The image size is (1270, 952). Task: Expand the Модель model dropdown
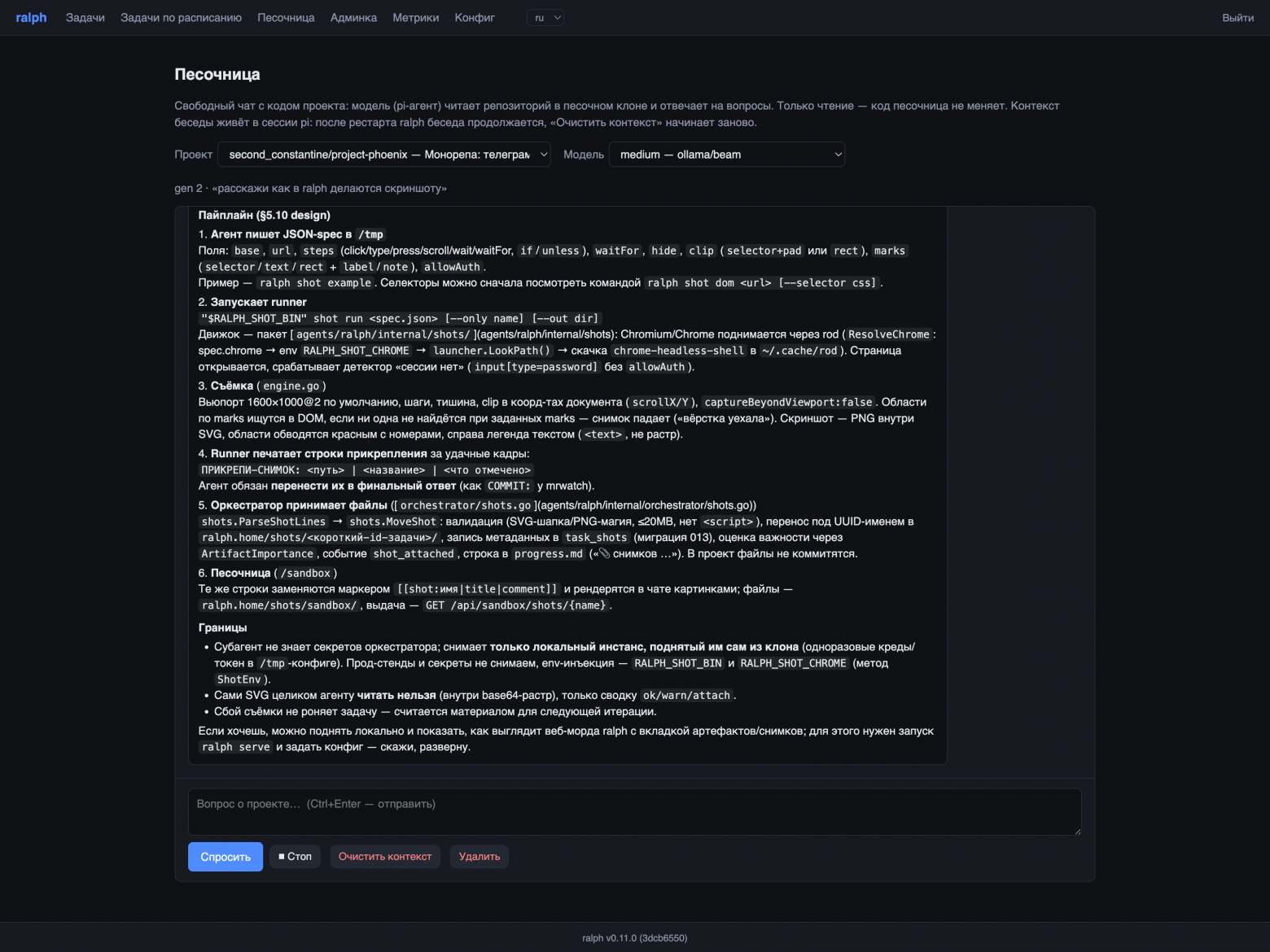(727, 155)
